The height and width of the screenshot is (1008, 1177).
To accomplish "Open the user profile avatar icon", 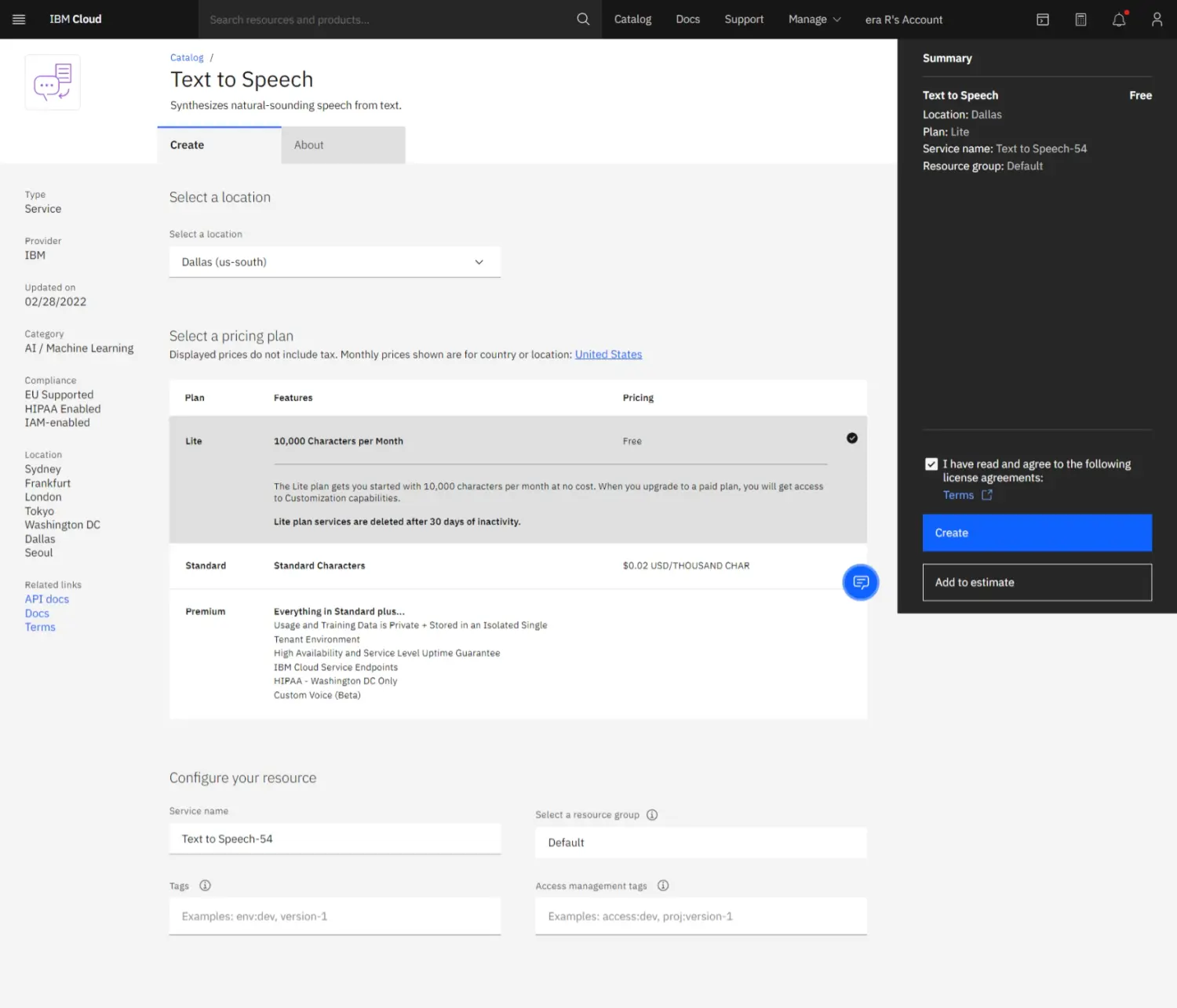I will click(1157, 20).
